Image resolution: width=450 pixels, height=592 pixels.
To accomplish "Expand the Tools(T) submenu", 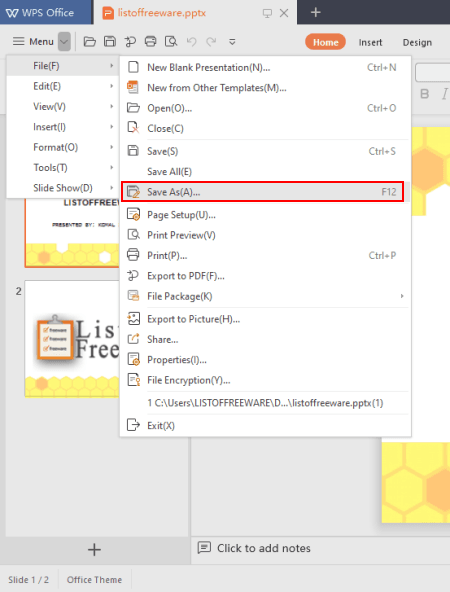I will [63, 167].
